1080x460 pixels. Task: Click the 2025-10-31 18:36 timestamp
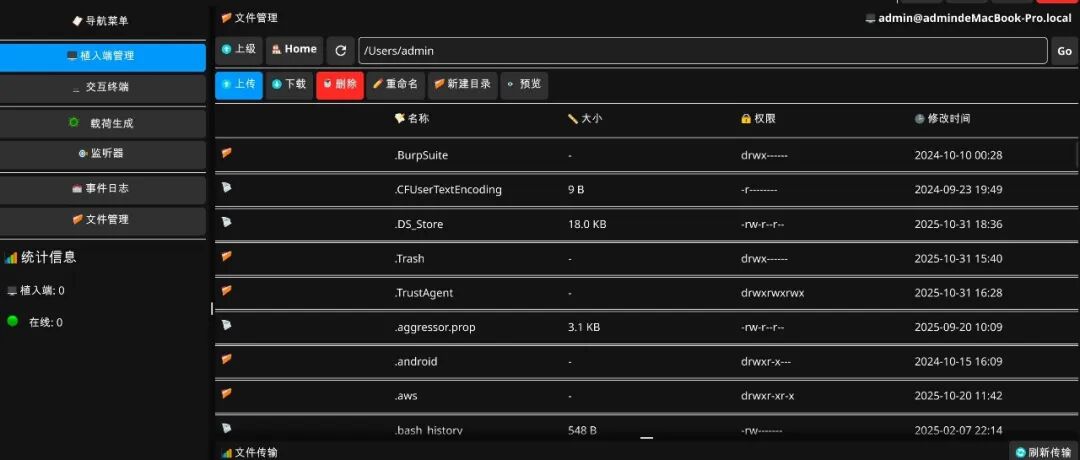tap(958, 224)
